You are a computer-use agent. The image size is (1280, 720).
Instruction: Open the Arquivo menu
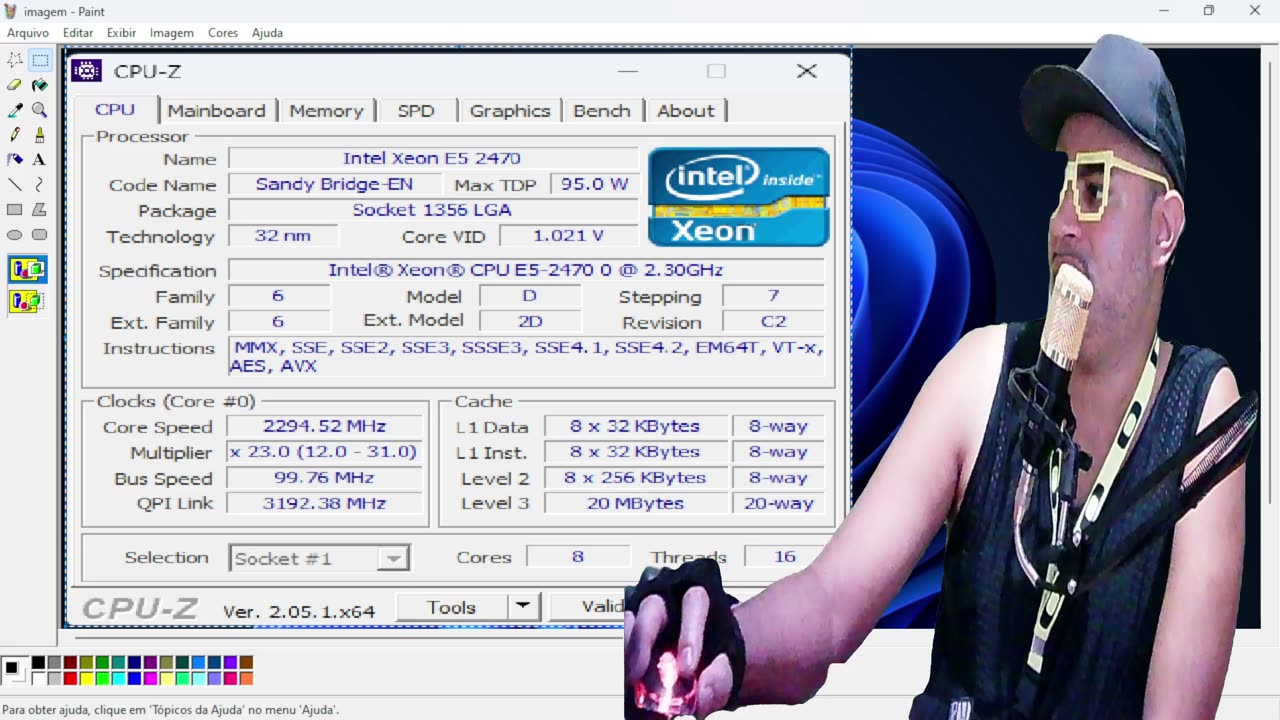[x=28, y=33]
